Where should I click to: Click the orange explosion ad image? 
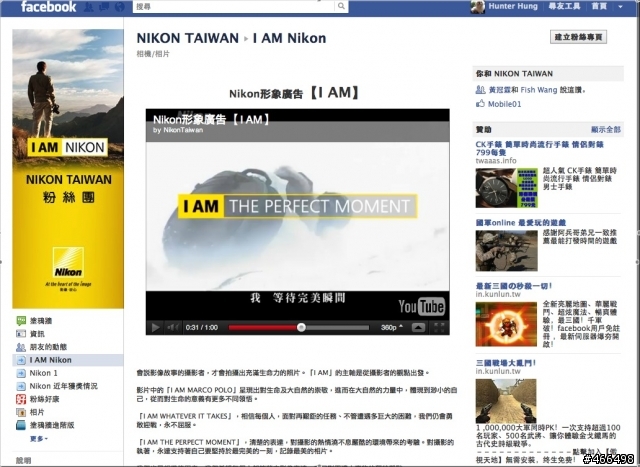point(506,324)
